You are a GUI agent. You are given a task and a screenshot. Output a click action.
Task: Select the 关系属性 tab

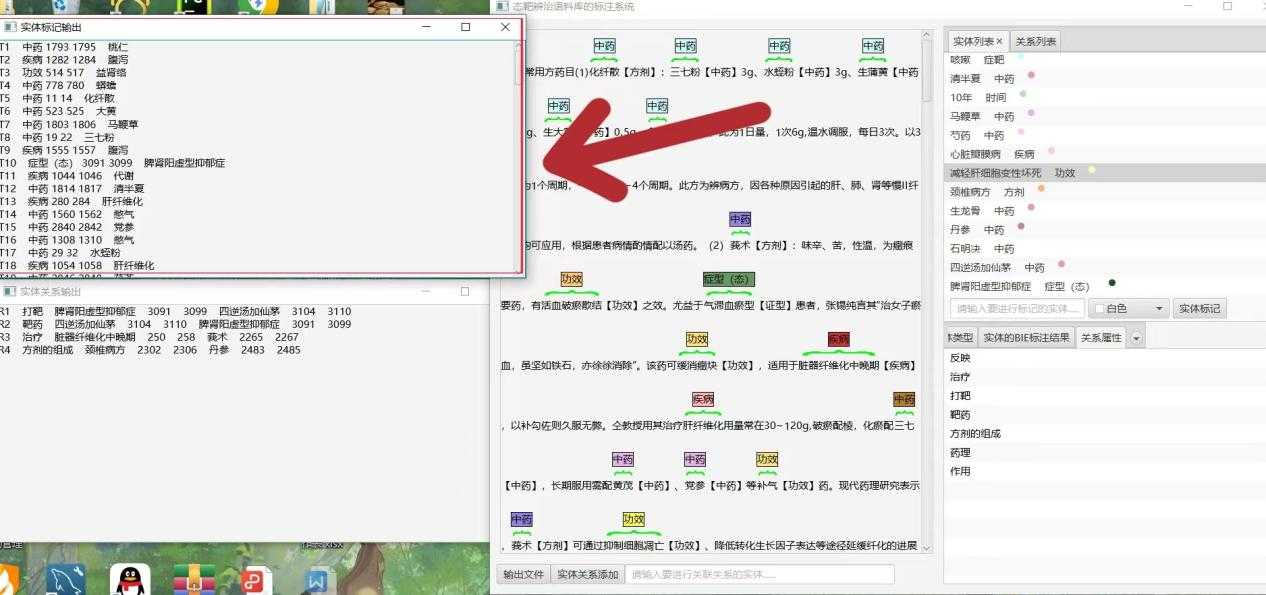[x=1100, y=338]
